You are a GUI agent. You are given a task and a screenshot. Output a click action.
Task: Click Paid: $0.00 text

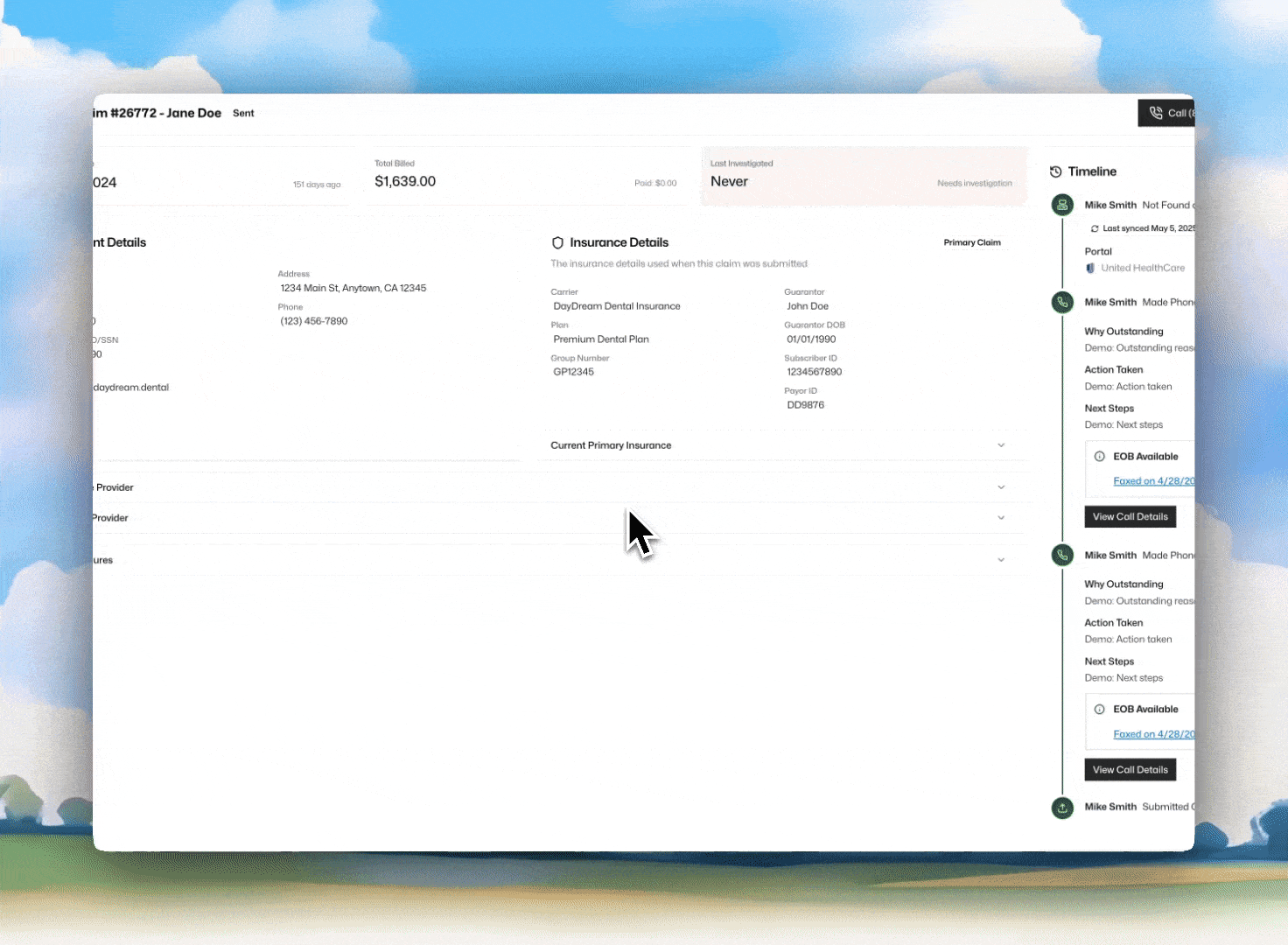click(655, 183)
